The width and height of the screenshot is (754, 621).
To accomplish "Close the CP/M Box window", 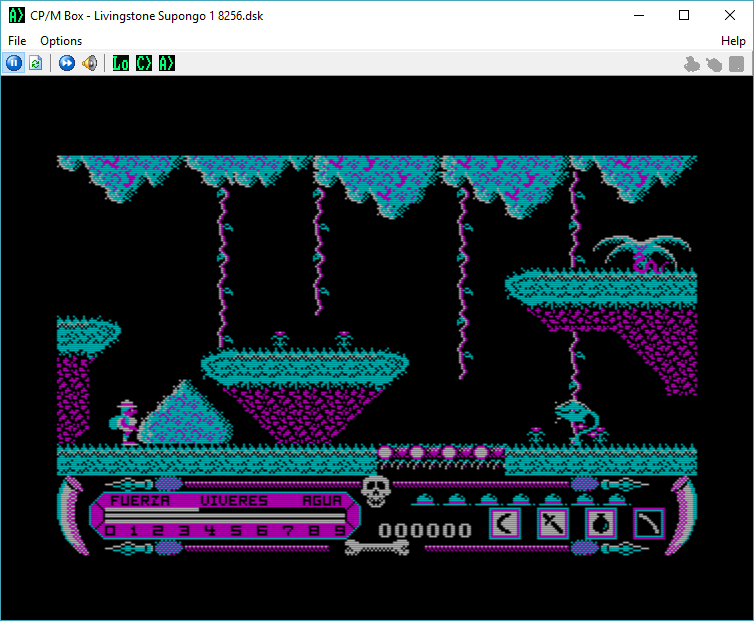I will pyautogui.click(x=729, y=15).
